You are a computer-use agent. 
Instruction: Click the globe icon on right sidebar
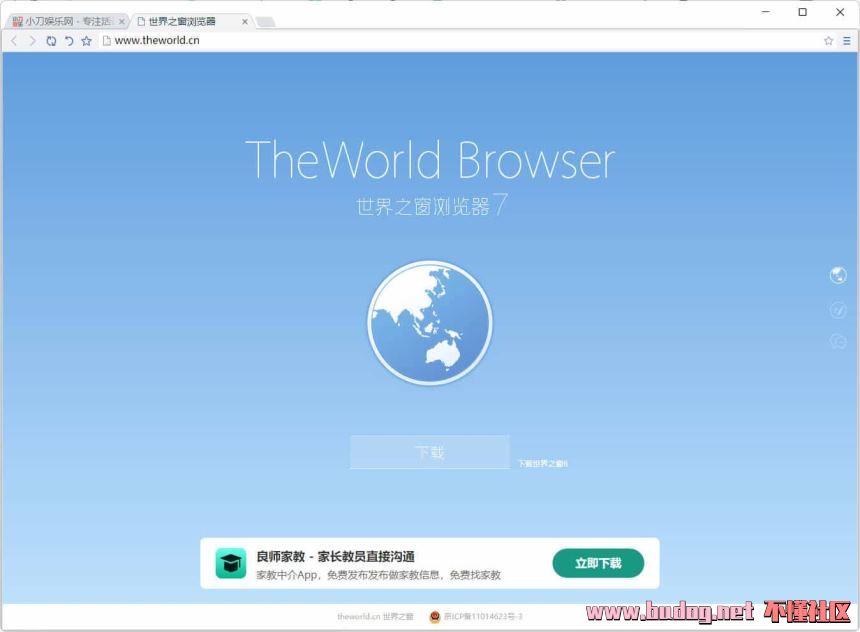[x=838, y=275]
